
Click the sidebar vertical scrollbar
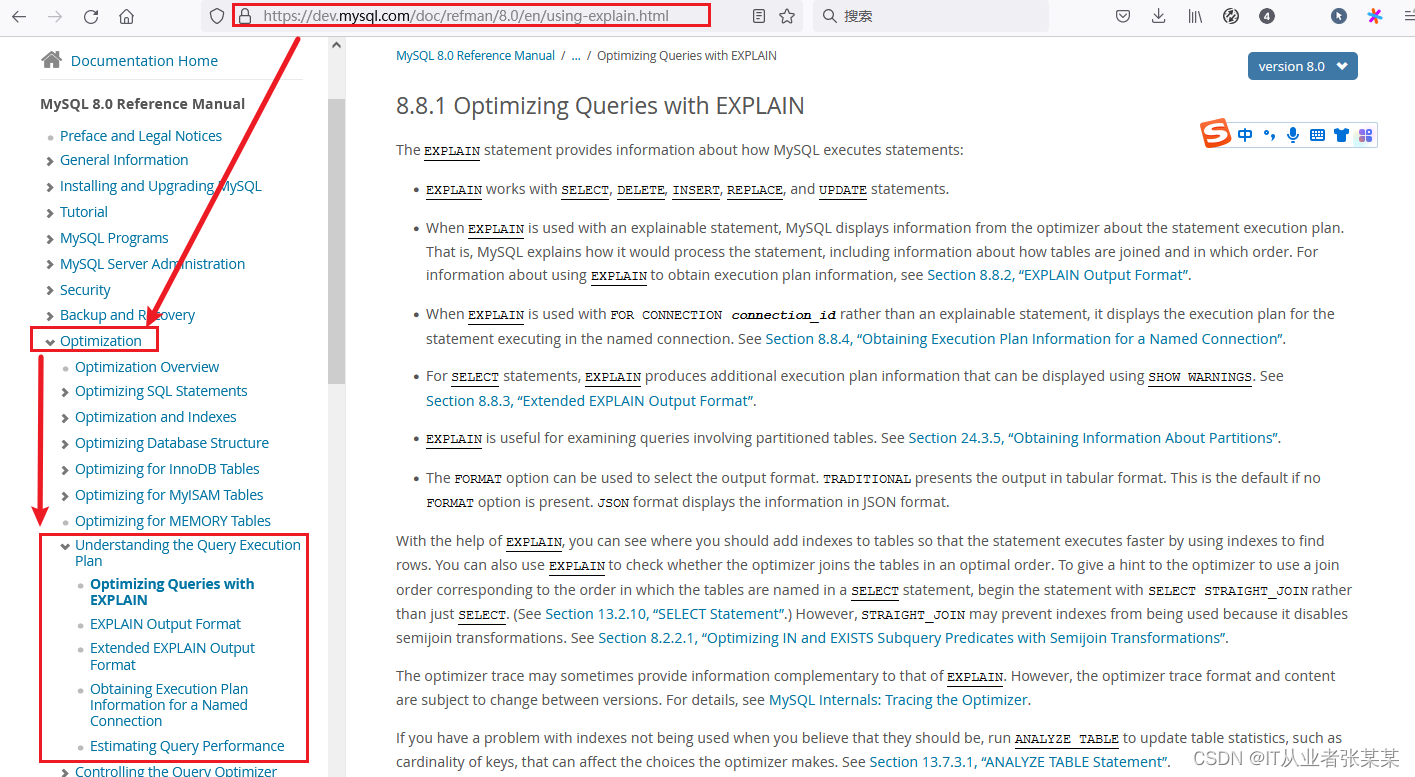coord(336,240)
